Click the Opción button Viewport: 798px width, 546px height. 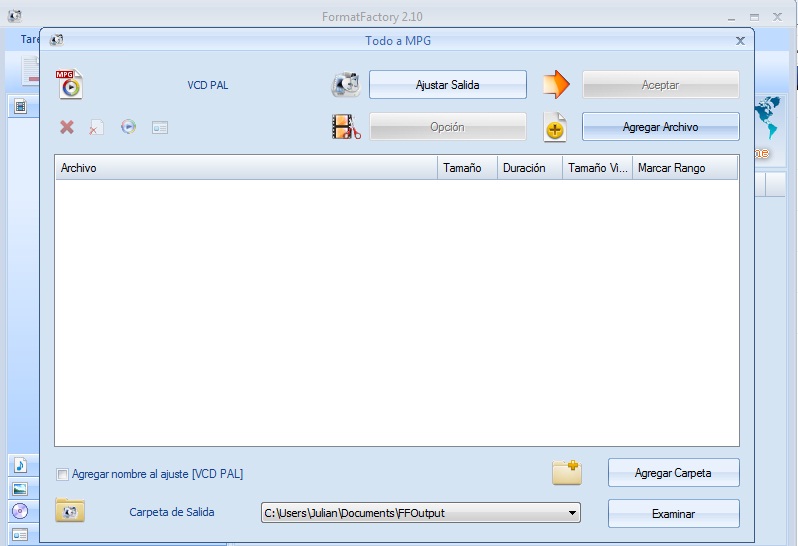tap(448, 127)
